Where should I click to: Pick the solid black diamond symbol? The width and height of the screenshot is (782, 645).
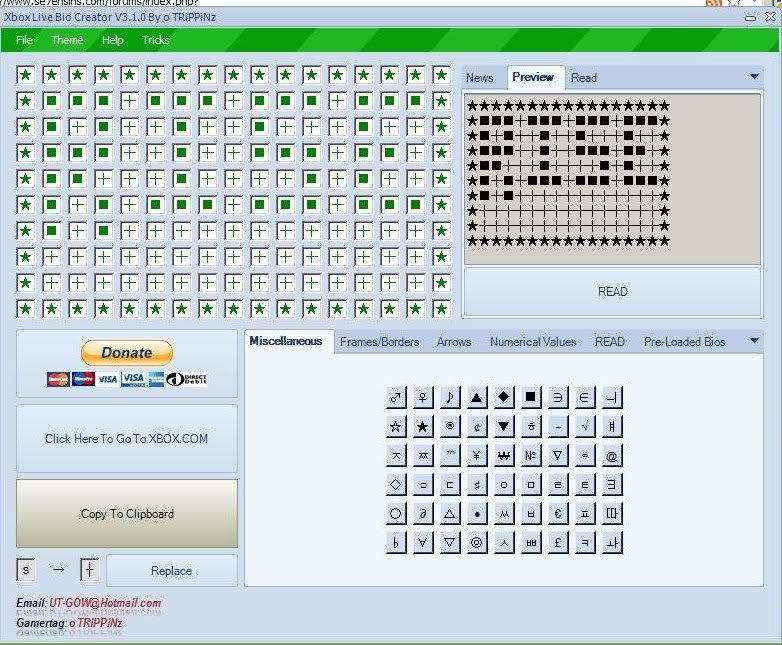[x=504, y=398]
